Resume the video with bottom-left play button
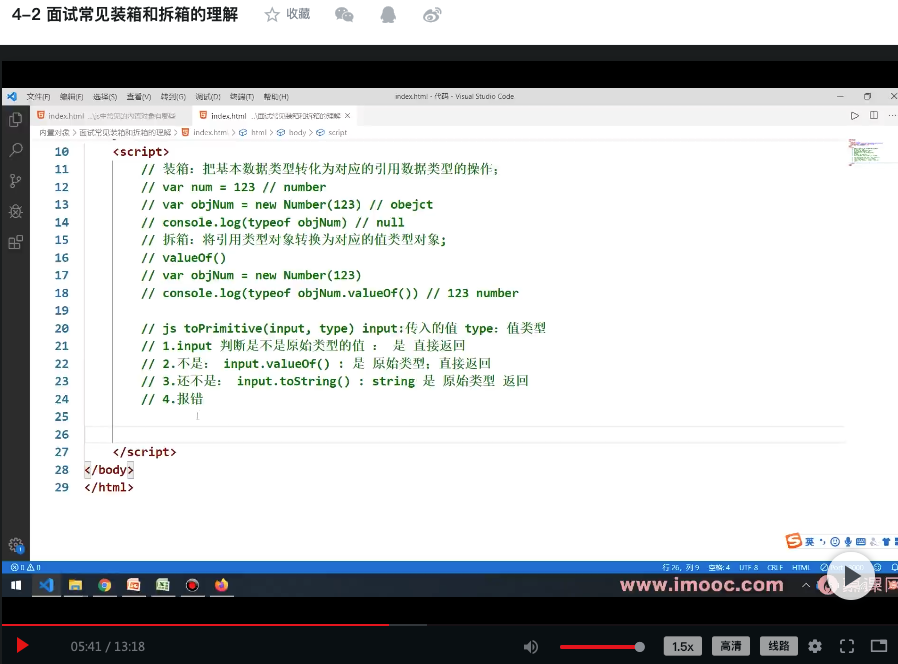 pyautogui.click(x=22, y=646)
